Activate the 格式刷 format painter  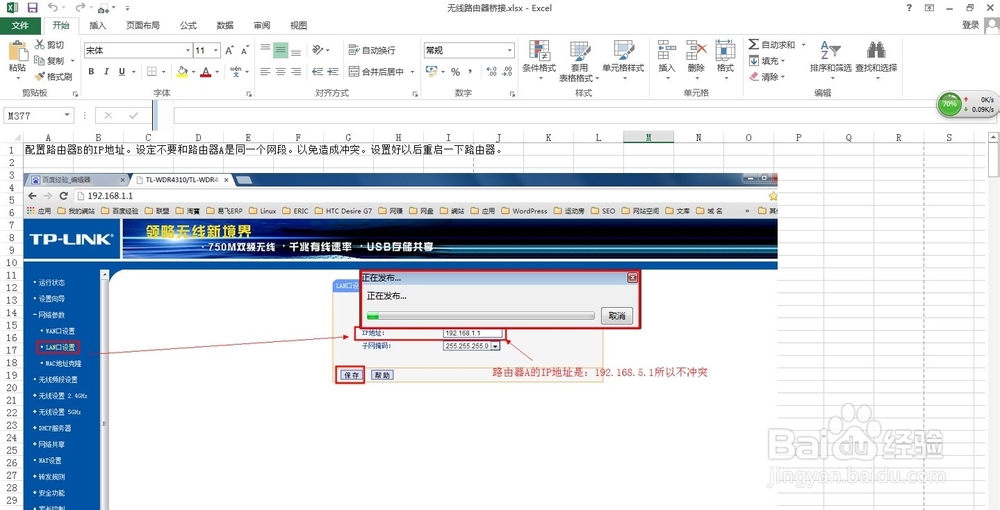[53, 76]
